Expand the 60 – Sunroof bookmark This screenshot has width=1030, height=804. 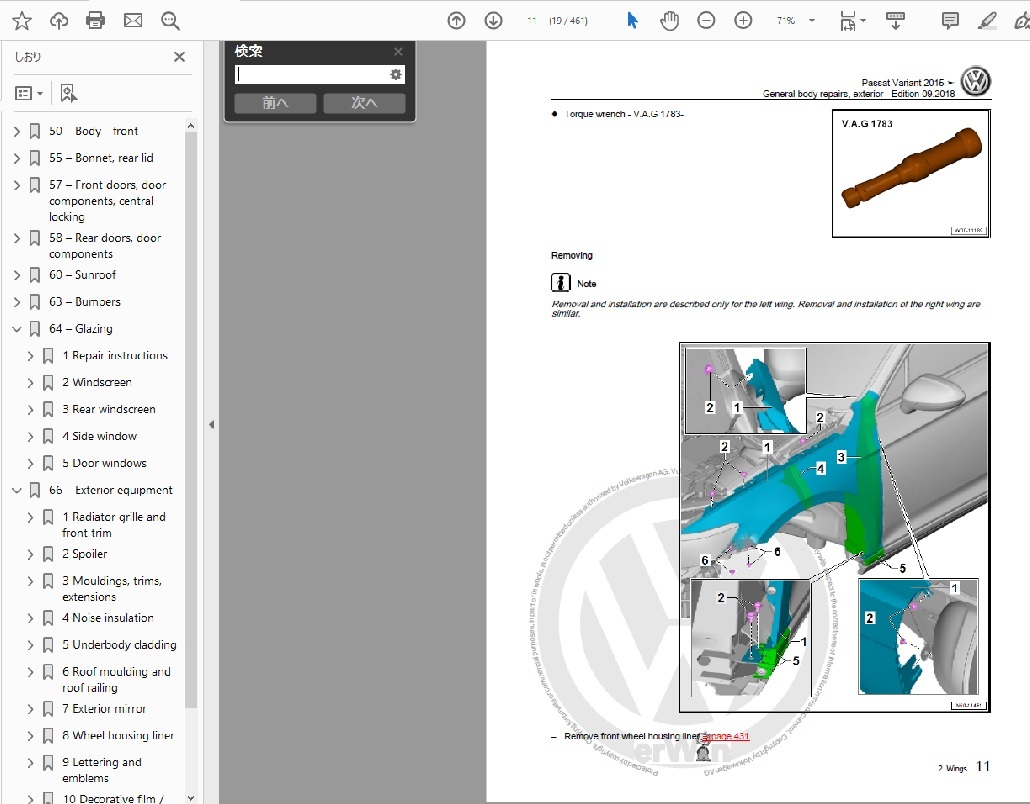click(16, 275)
